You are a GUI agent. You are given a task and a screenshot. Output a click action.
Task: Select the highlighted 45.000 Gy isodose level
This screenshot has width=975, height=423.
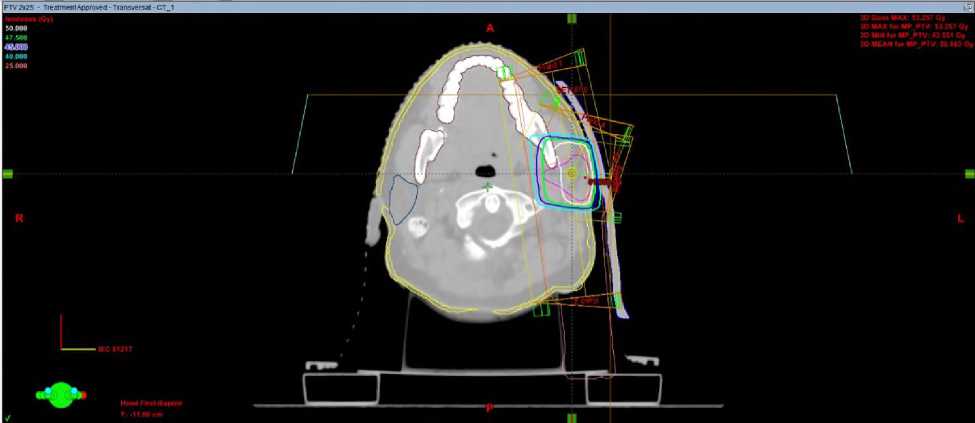pos(16,47)
